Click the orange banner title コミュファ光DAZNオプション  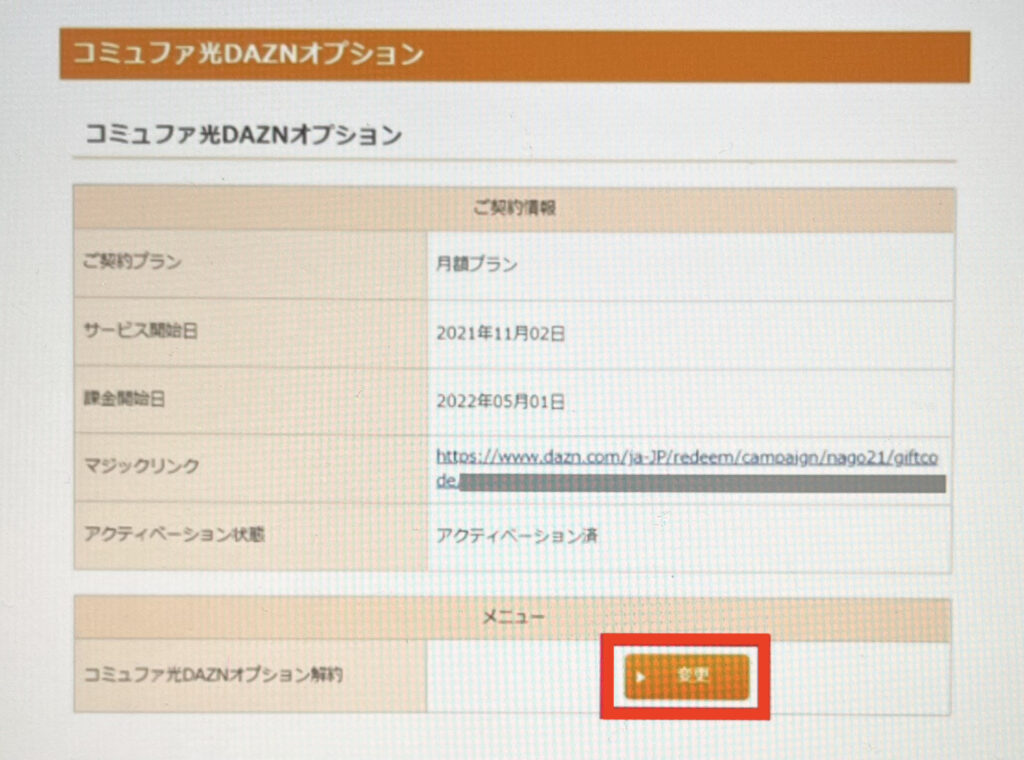tap(248, 54)
